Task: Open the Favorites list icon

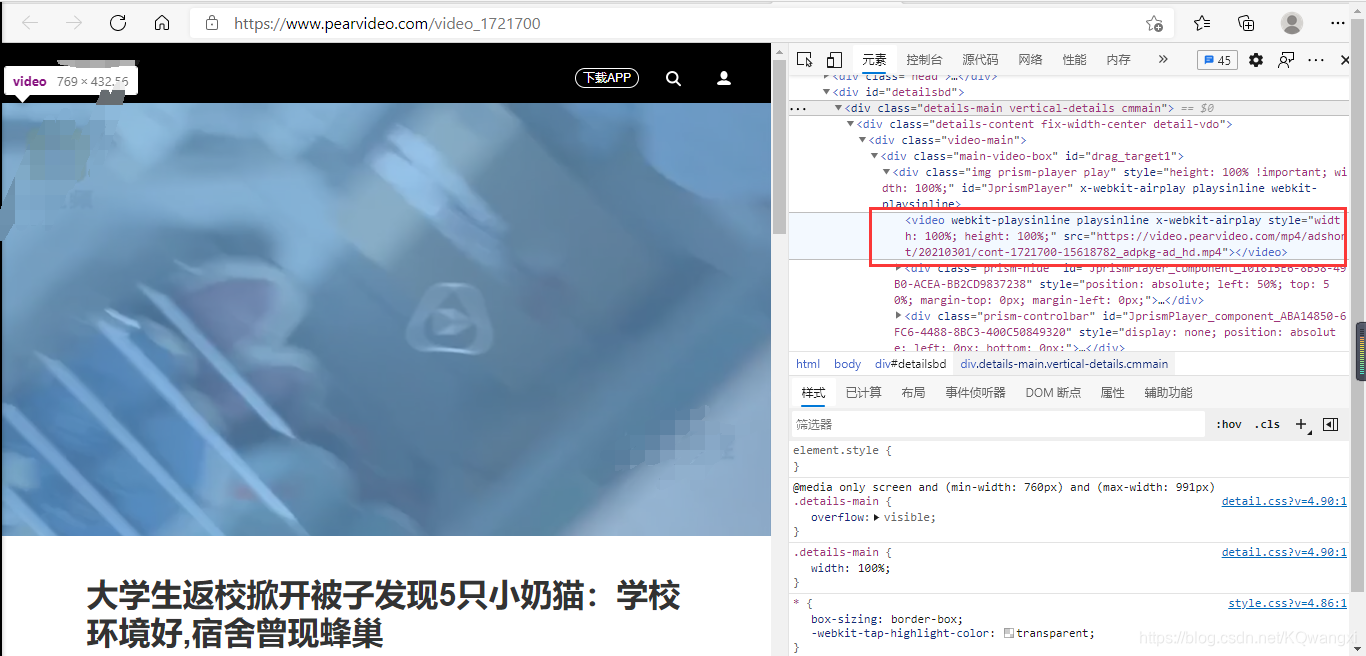Action: tap(1202, 23)
